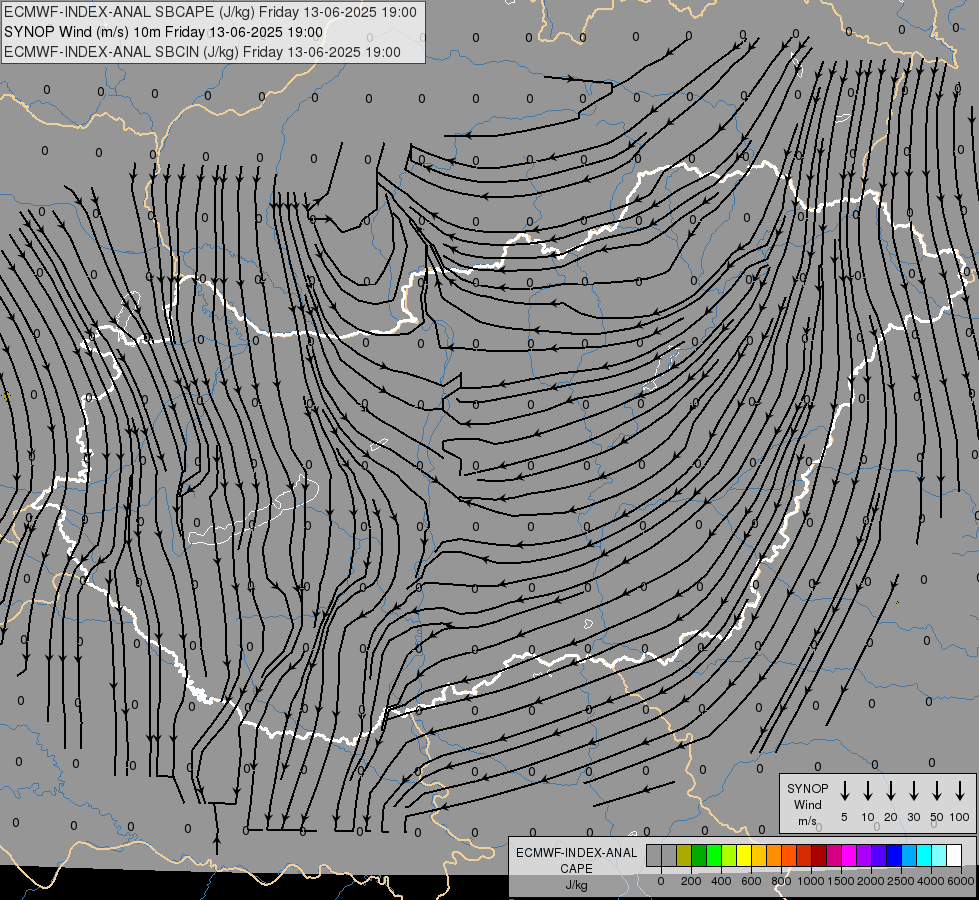Select the 50 m/s wind arrow in legend

[937, 790]
